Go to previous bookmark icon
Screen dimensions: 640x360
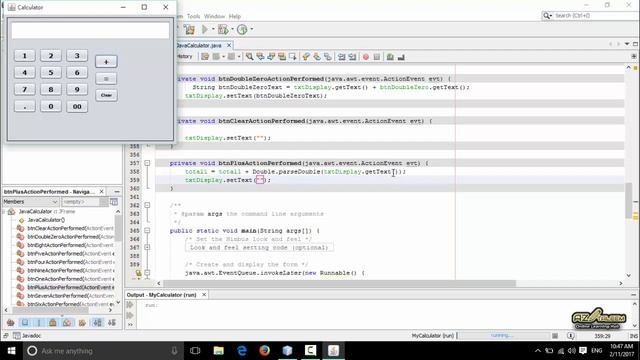[306, 57]
